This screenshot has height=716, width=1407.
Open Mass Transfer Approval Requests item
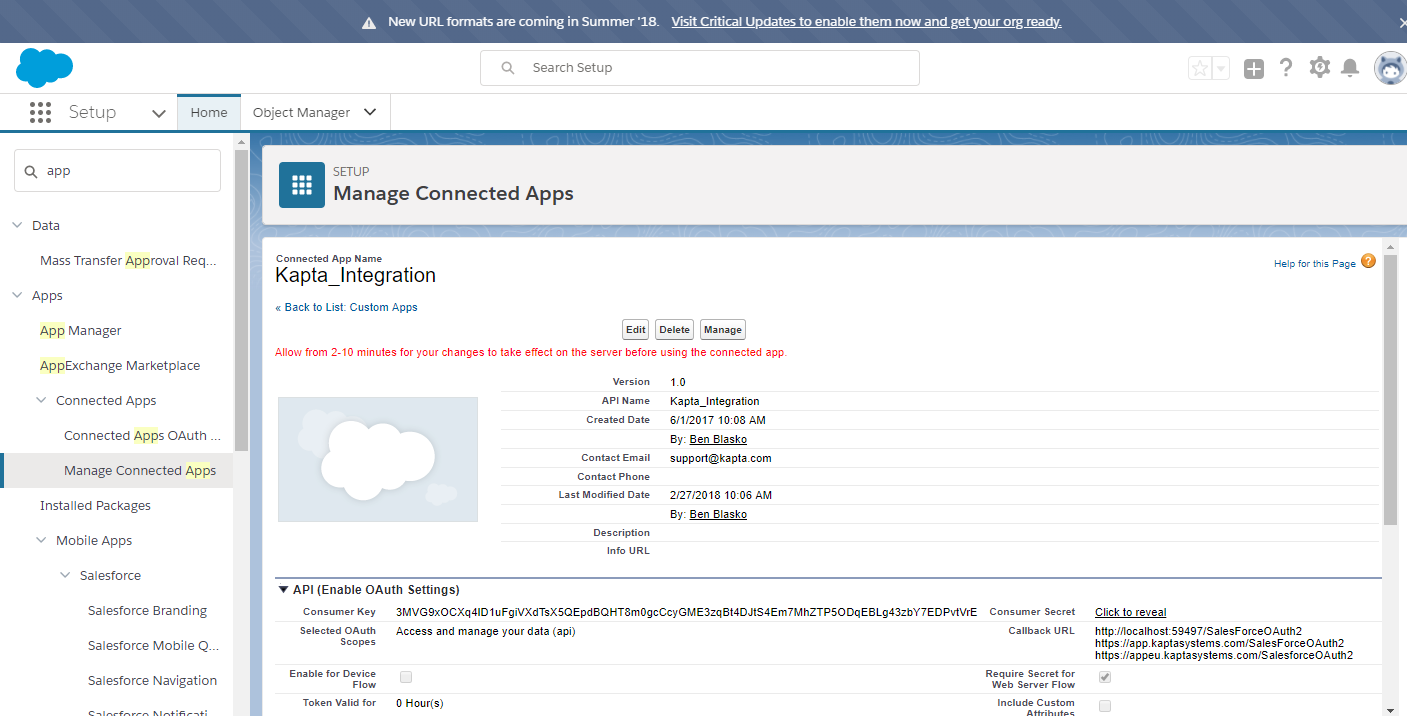click(x=128, y=260)
